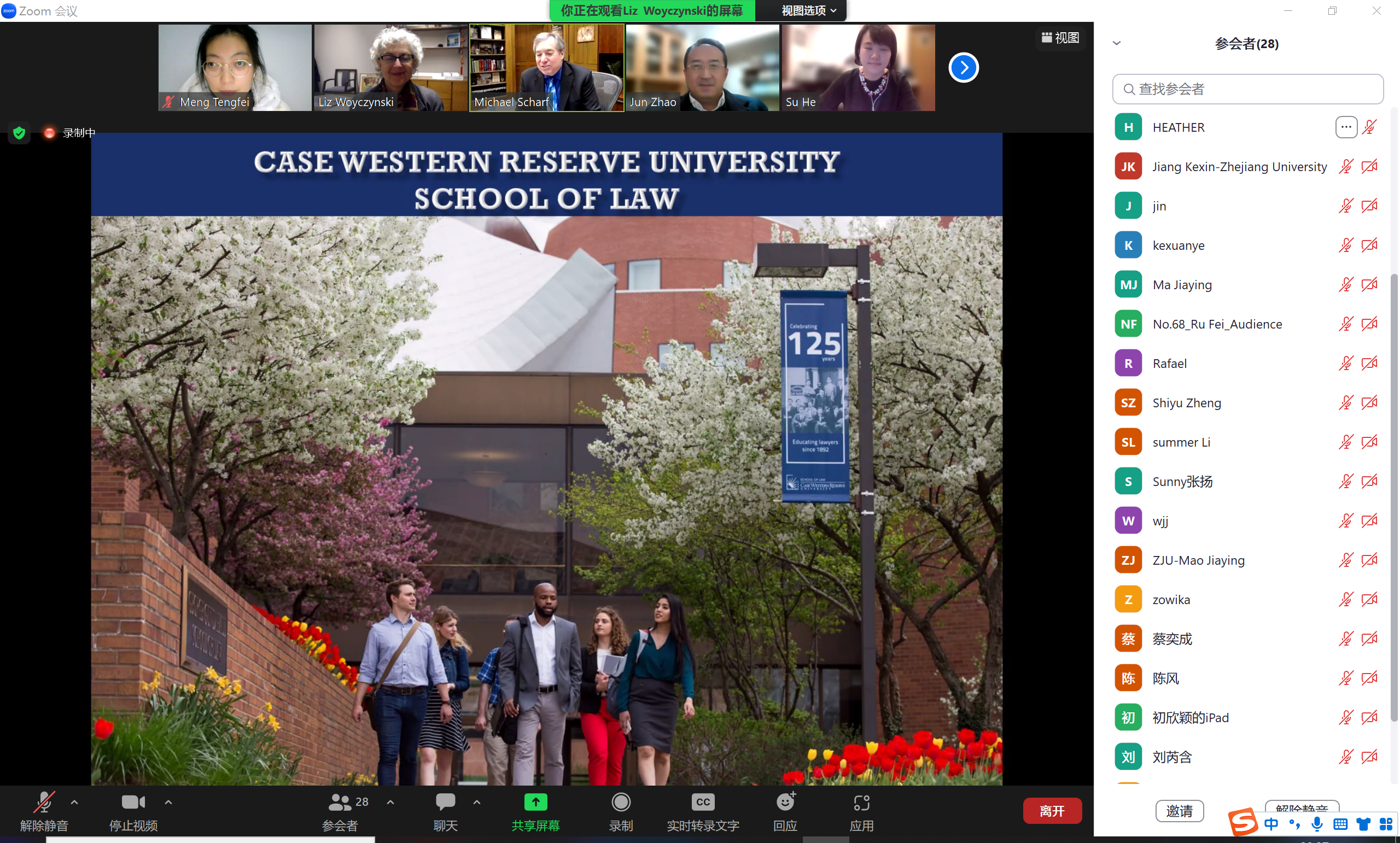This screenshot has width=1400, height=843.
Task: Click video off icon for zowika
Action: click(1369, 599)
